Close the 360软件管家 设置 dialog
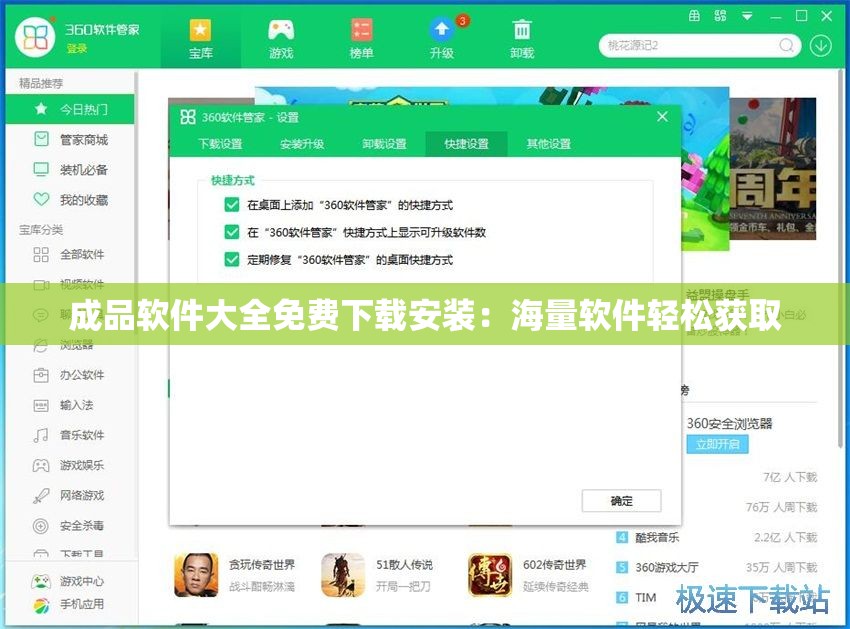The height and width of the screenshot is (629, 850). coord(662,117)
